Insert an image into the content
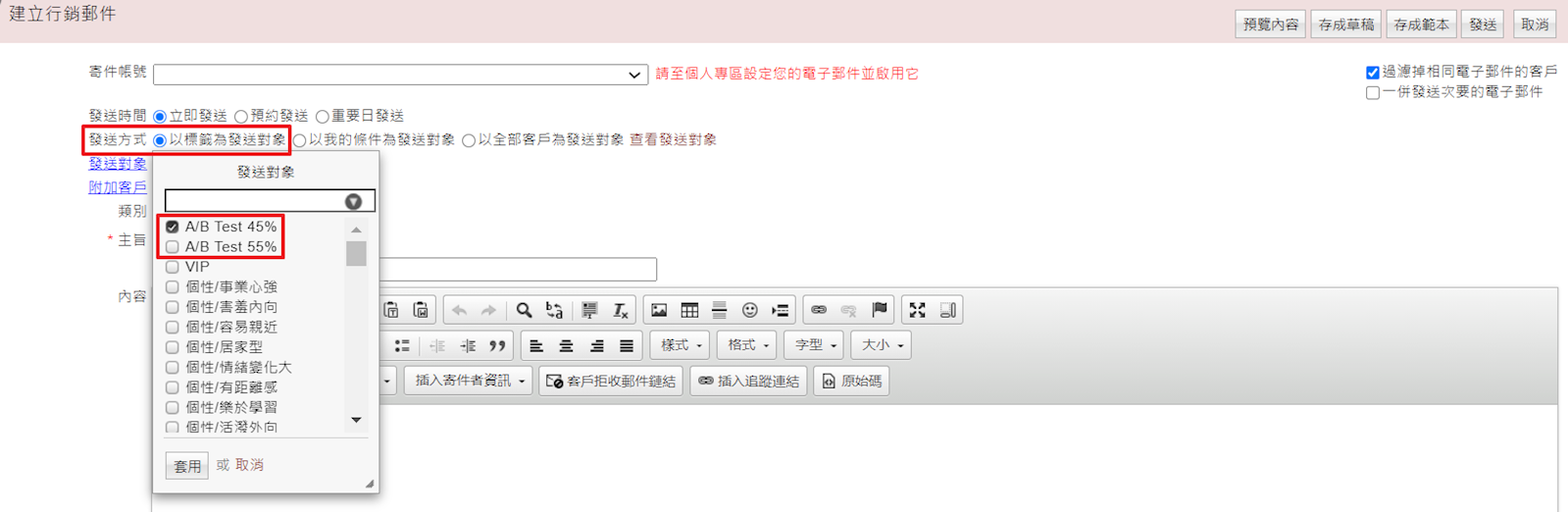Viewport: 1568px width, 512px height. click(x=659, y=310)
